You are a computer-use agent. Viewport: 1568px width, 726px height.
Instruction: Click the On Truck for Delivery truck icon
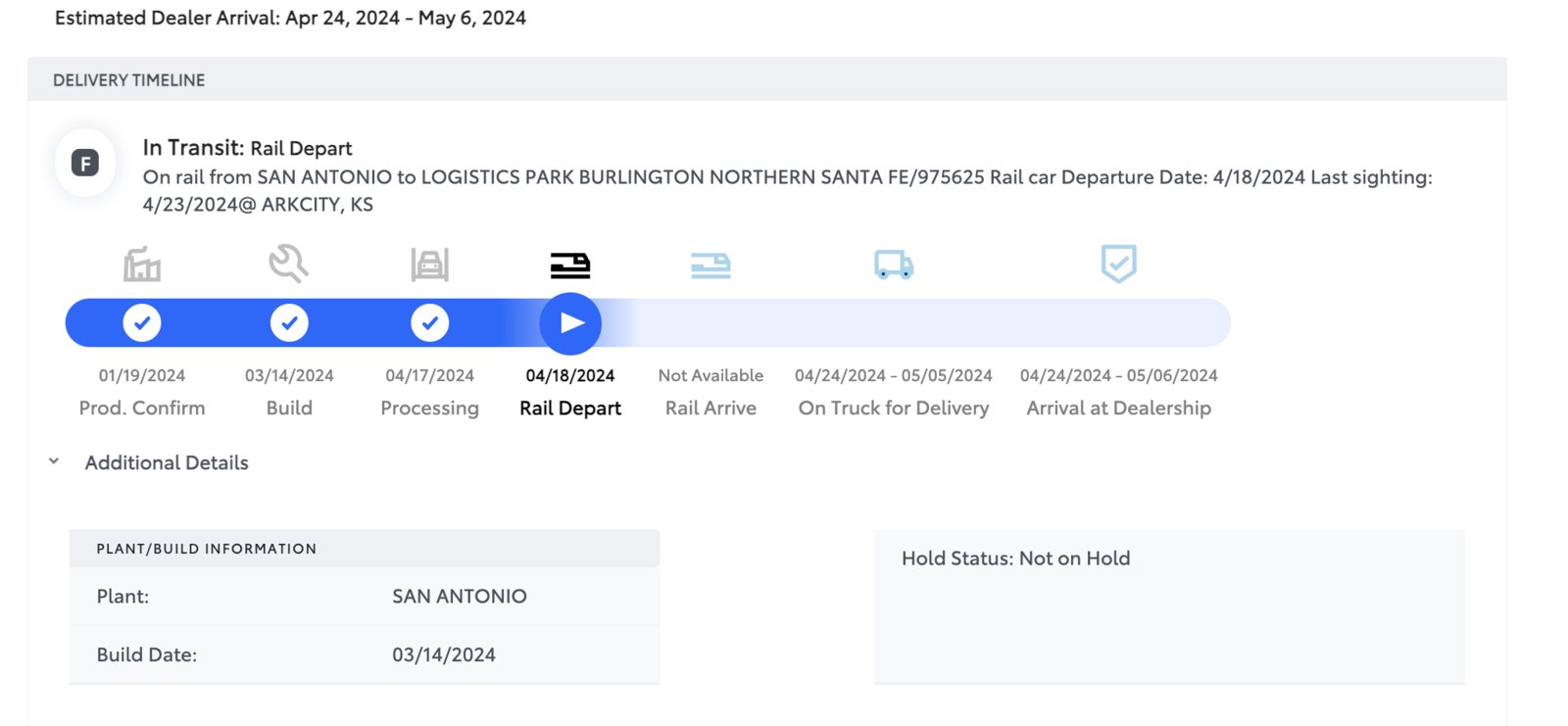pos(894,265)
